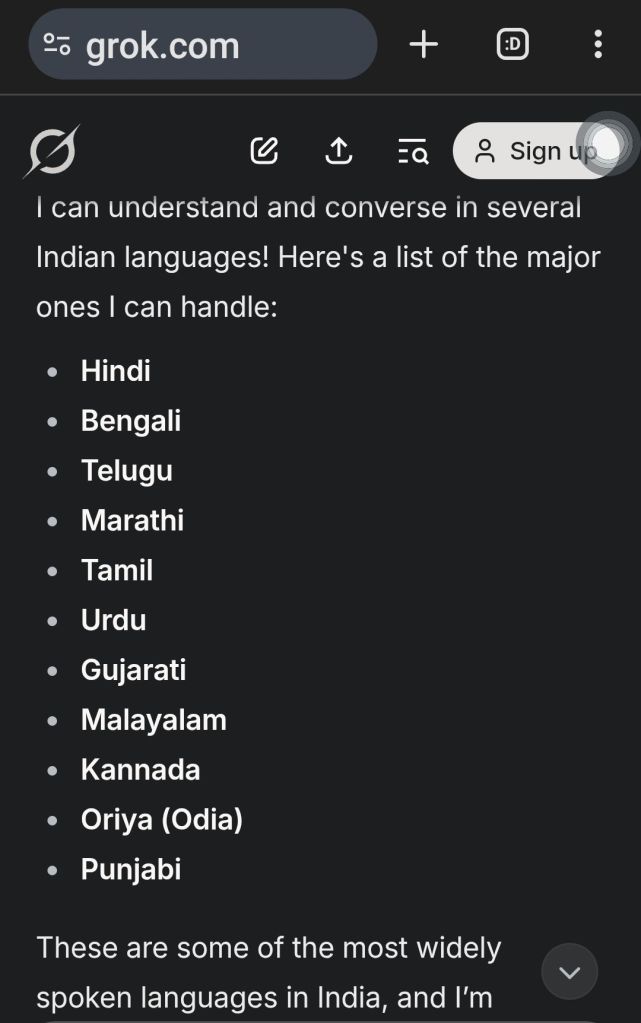Tap the Telugu list entry
Screen dimensions: 641x1023
pos(127,471)
